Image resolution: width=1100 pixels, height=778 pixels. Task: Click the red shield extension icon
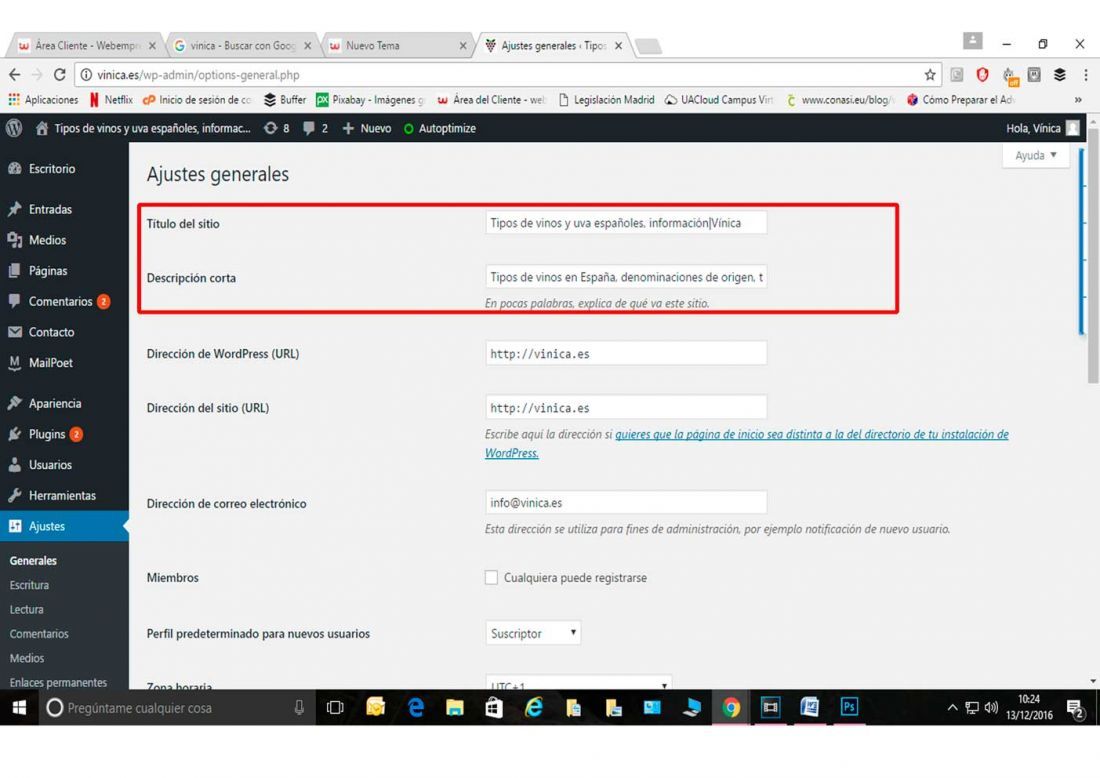(x=982, y=75)
